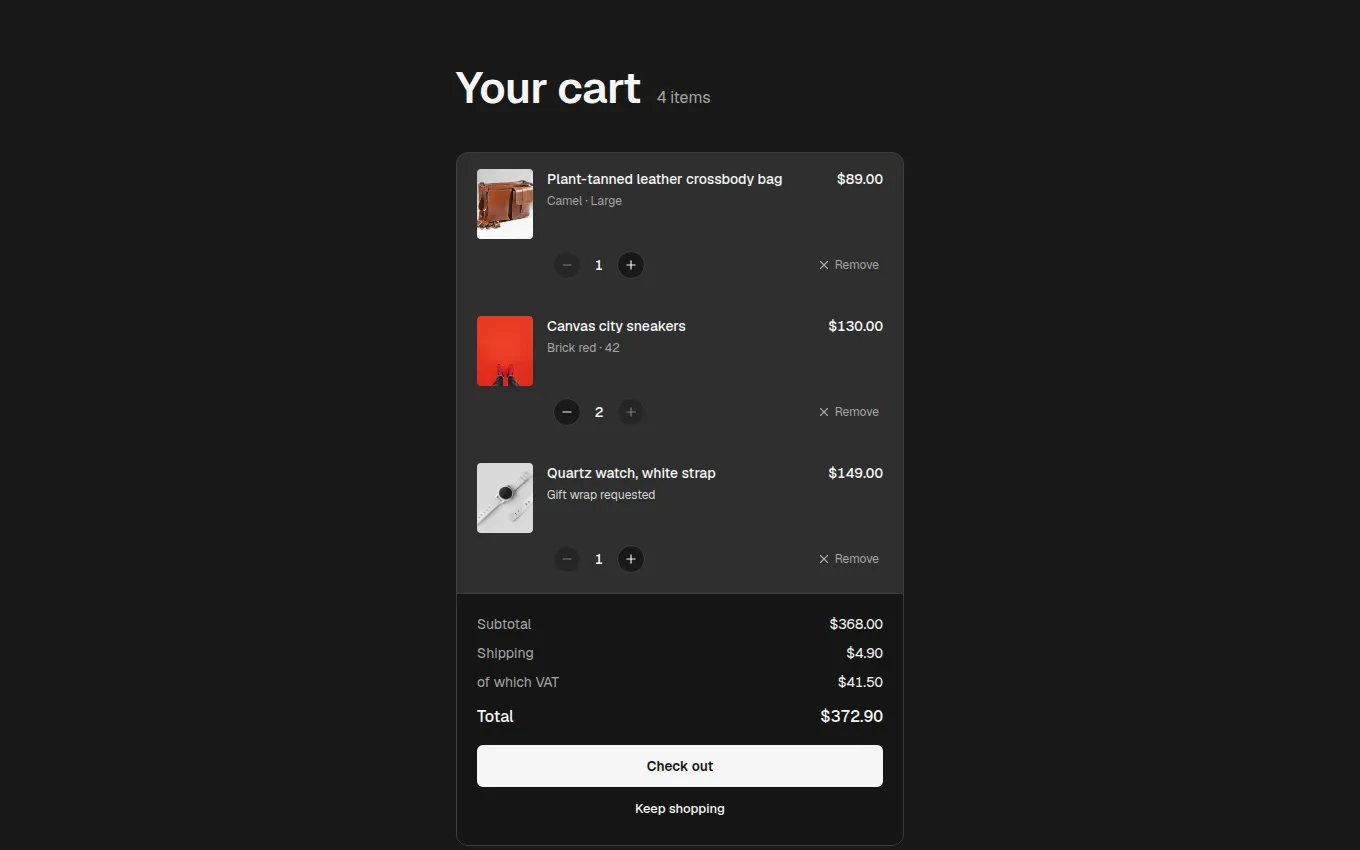Click the quantity value 2 for sneakers

click(599, 412)
